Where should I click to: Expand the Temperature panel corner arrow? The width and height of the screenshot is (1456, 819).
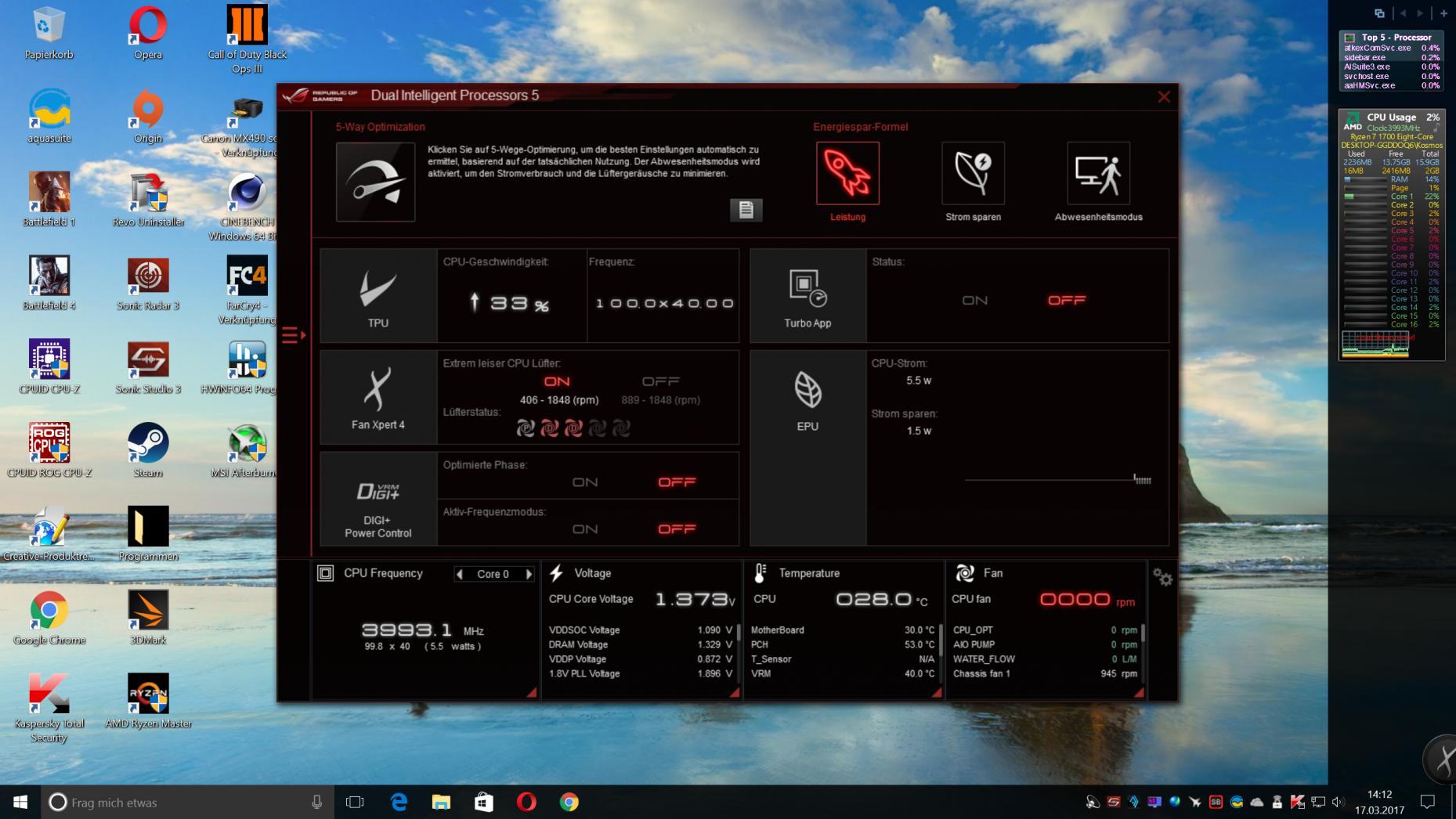[937, 692]
